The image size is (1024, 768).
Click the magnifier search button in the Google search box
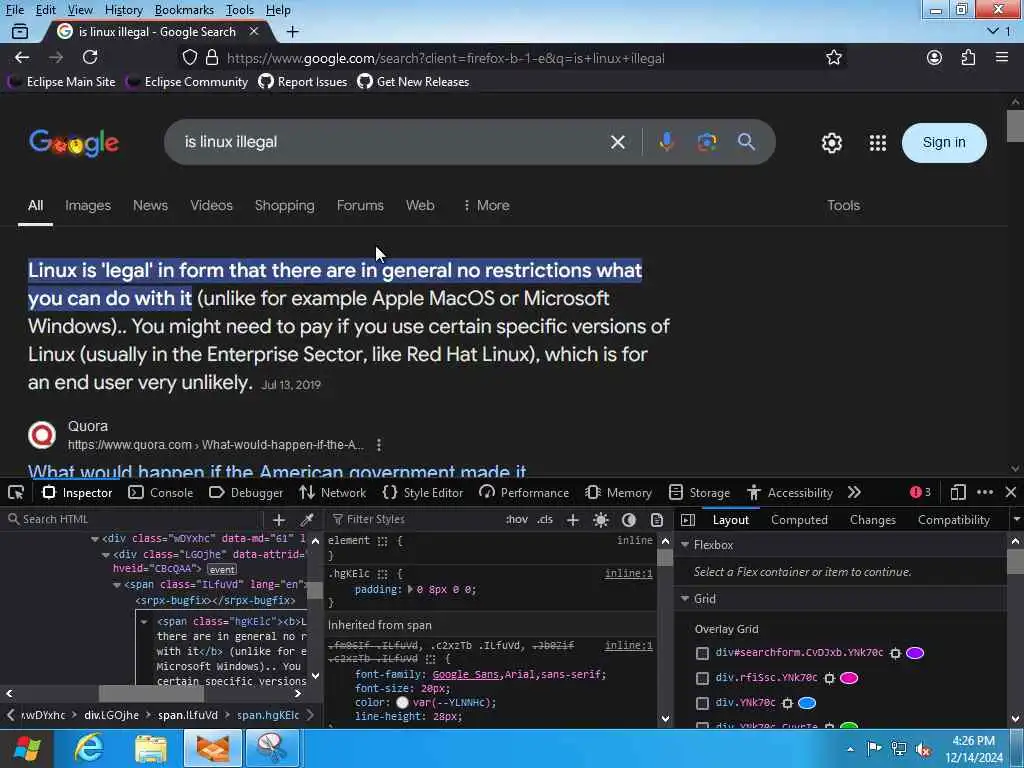point(746,142)
